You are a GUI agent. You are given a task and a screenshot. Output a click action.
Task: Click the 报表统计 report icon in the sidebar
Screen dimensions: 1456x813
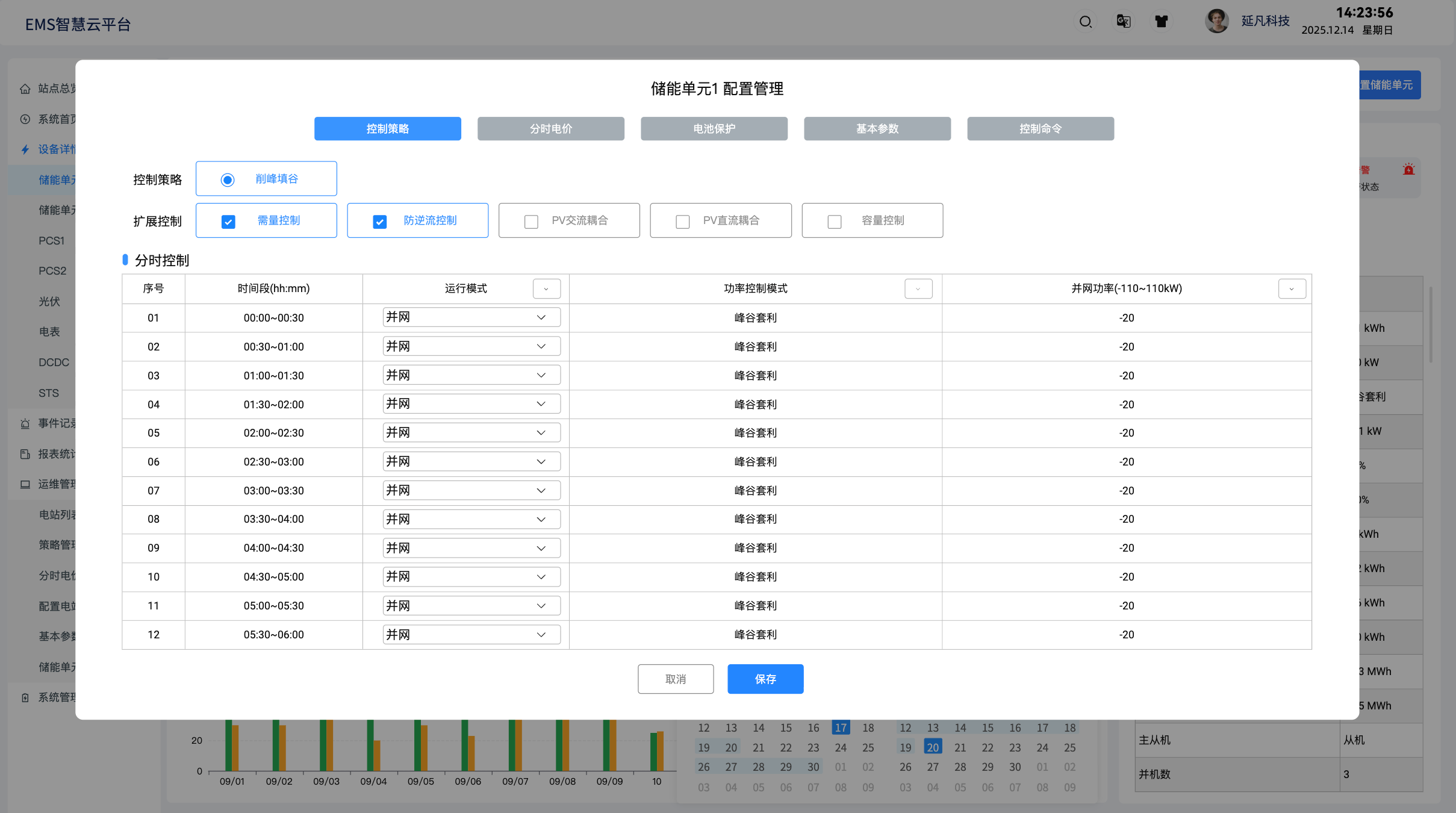click(x=25, y=453)
